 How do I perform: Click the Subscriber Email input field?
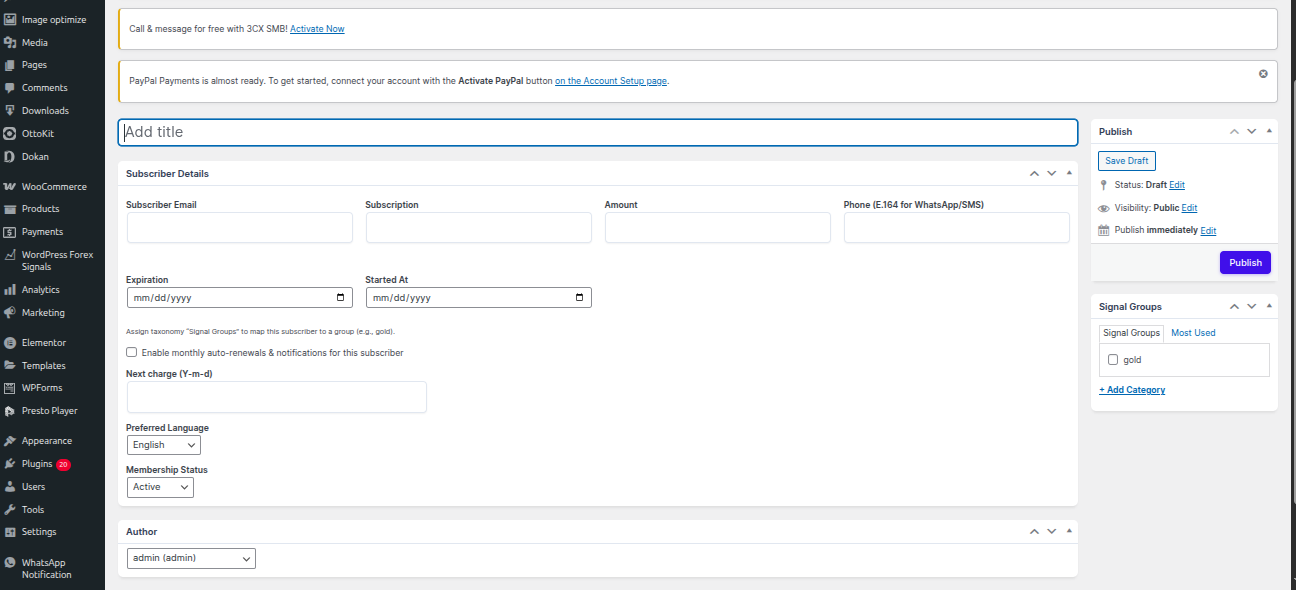pyautogui.click(x=240, y=228)
